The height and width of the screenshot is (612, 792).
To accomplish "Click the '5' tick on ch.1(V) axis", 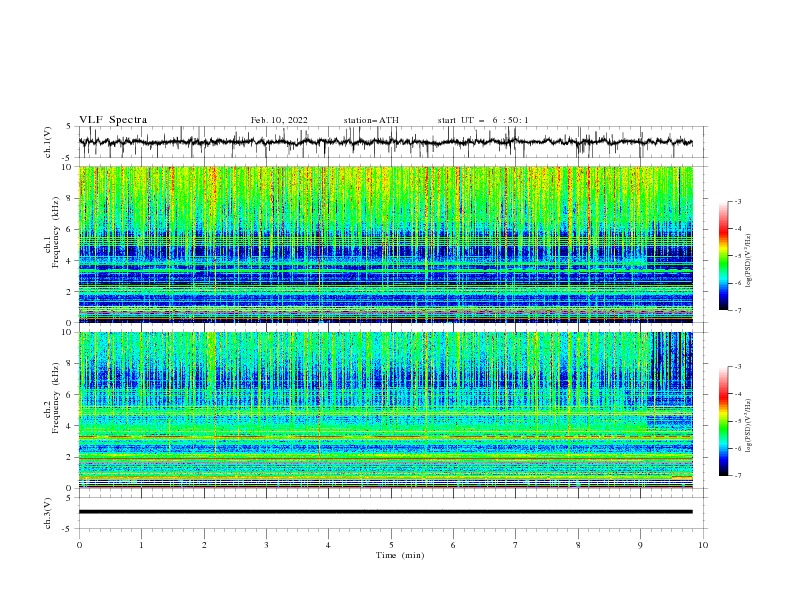I will click(69, 127).
